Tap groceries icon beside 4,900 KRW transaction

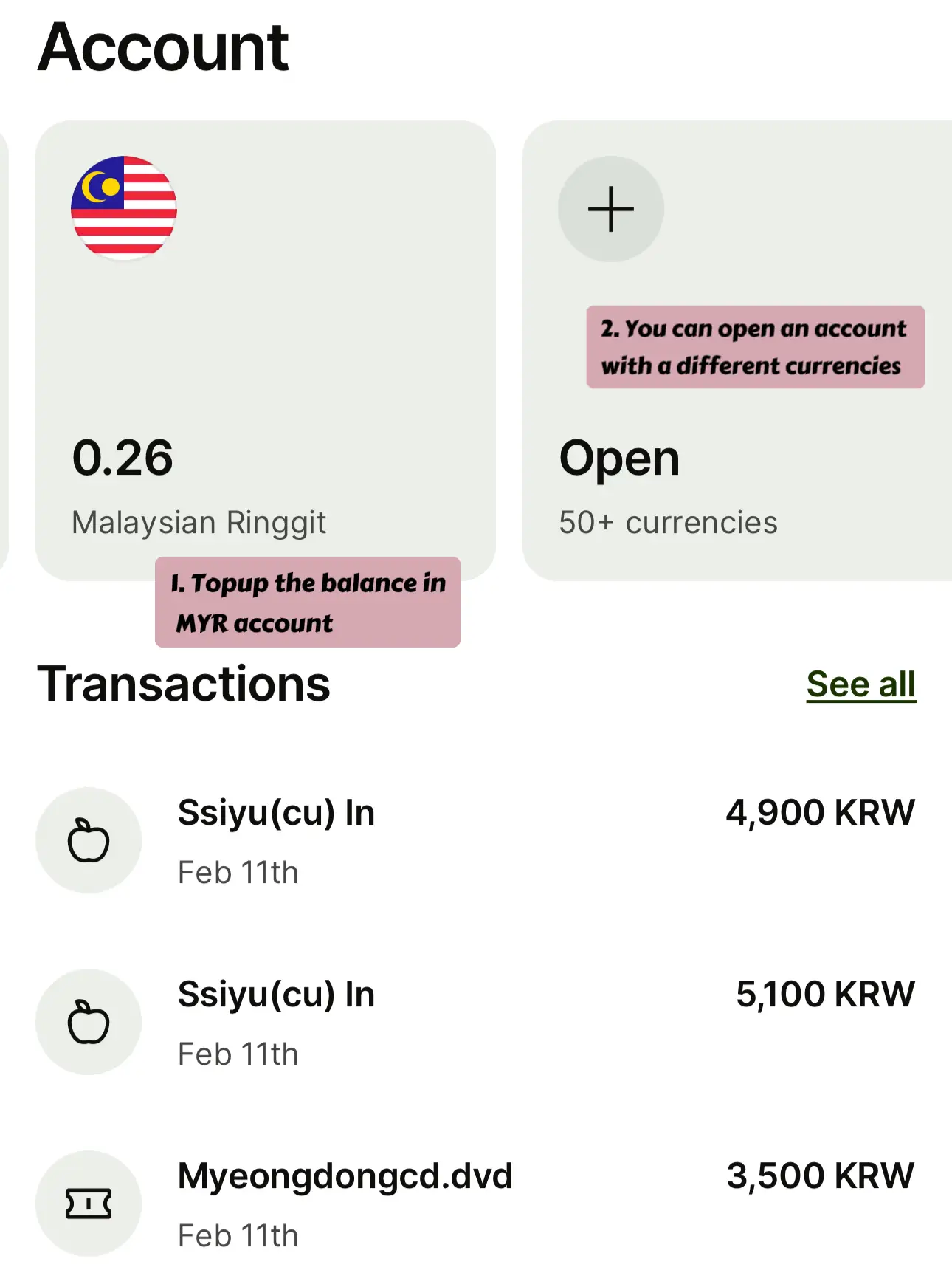(x=89, y=840)
